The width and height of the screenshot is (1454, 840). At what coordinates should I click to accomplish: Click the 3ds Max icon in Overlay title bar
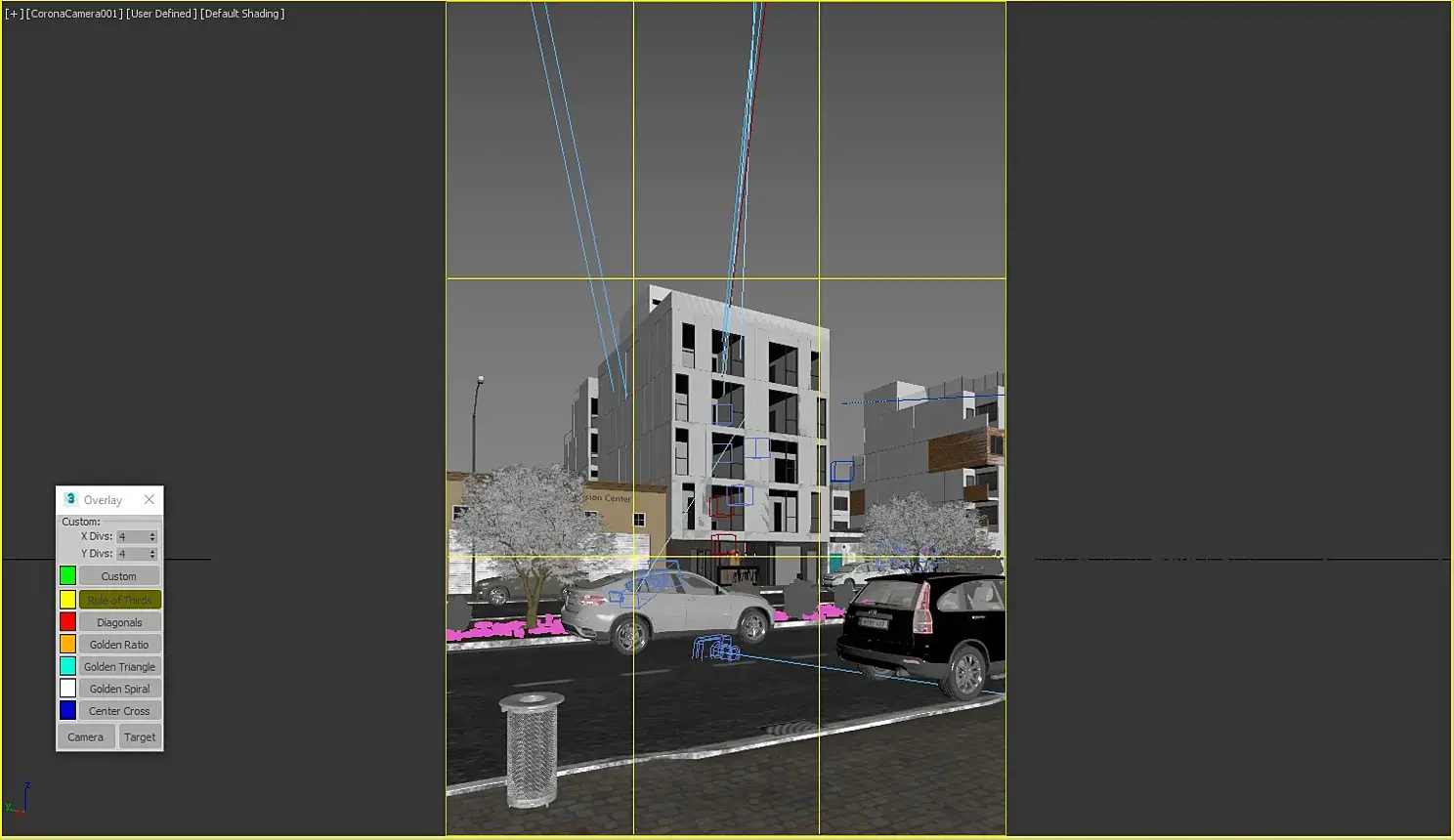[70, 499]
